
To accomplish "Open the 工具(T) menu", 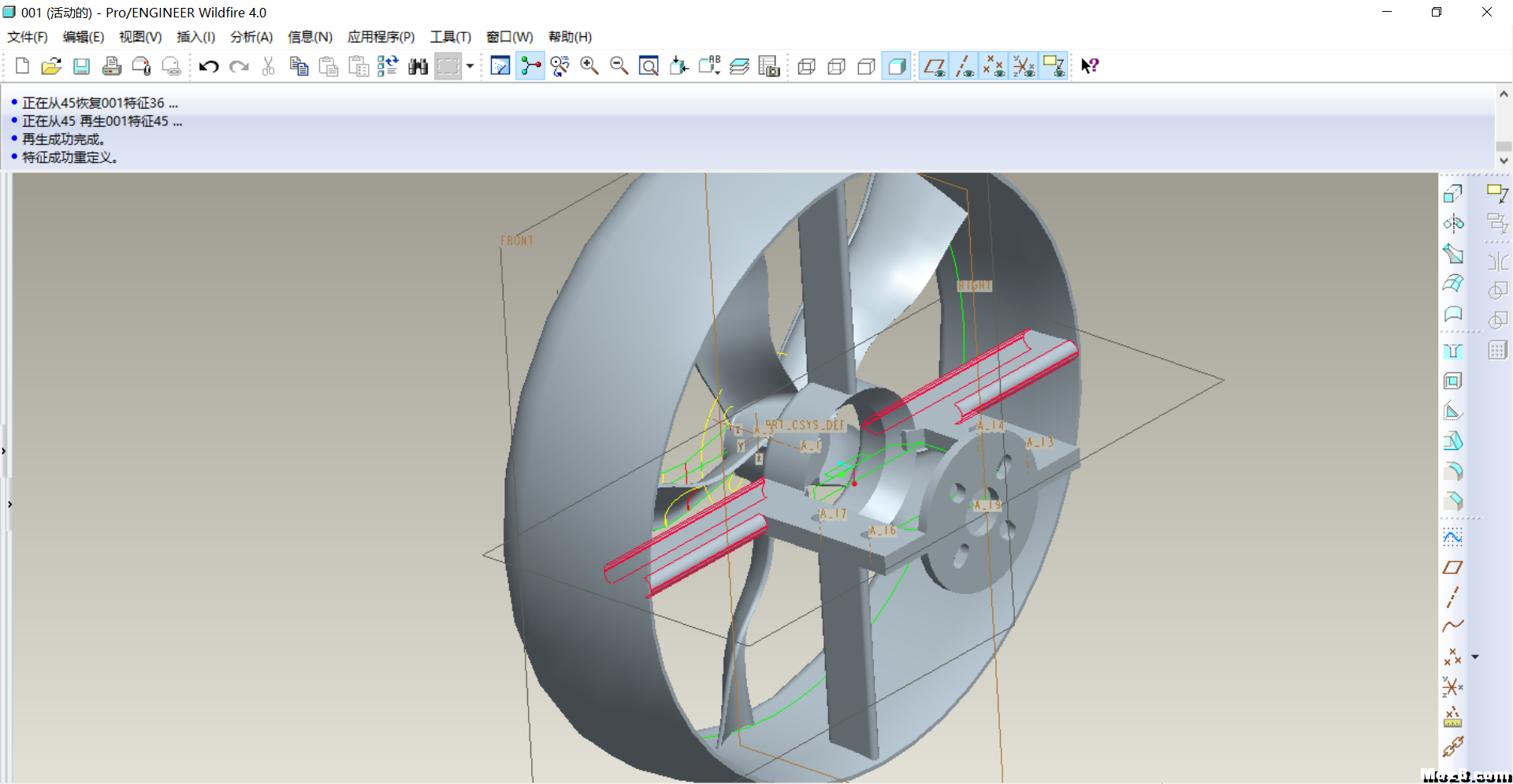I will point(450,37).
